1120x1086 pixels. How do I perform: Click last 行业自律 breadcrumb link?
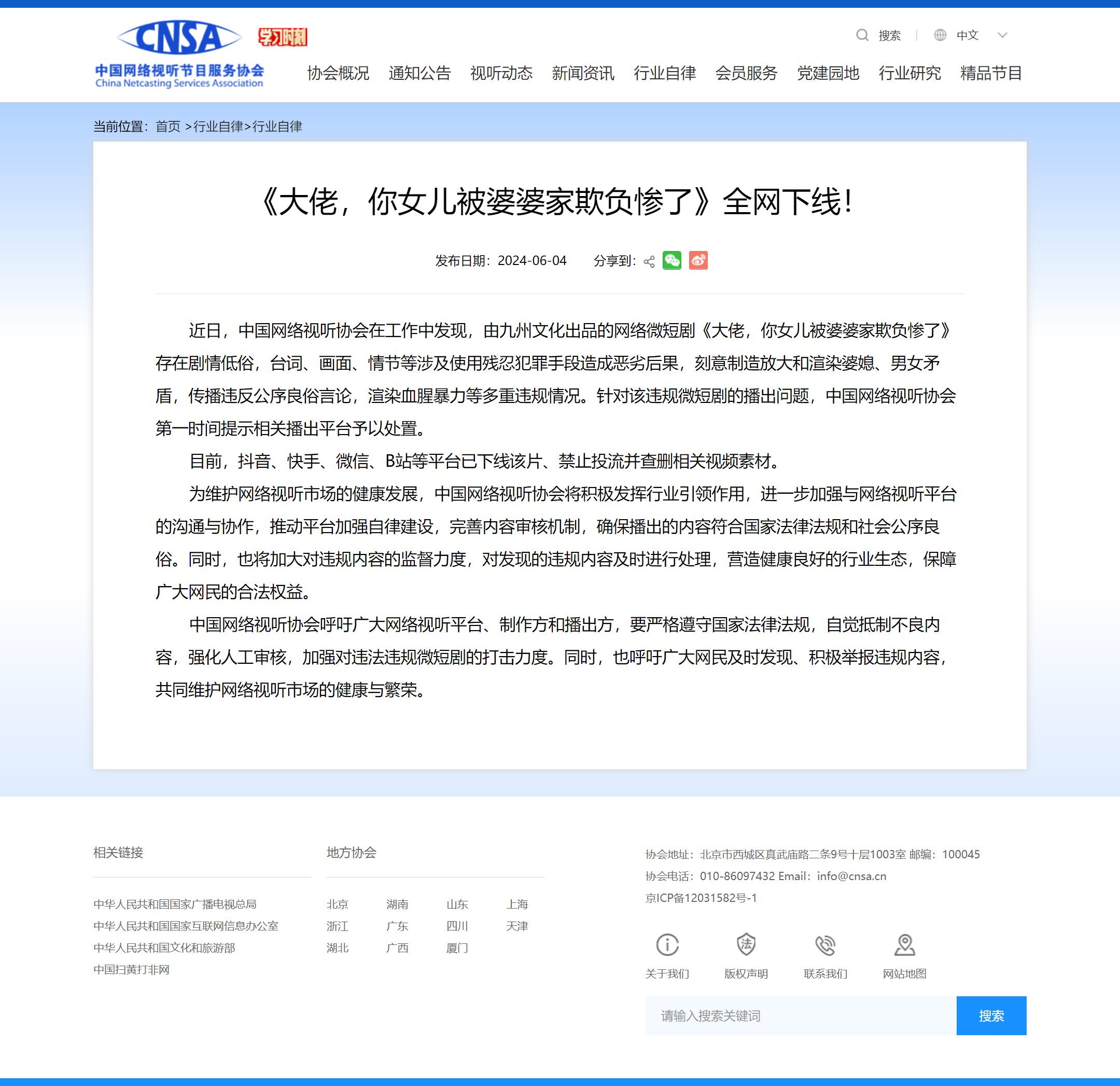277,127
